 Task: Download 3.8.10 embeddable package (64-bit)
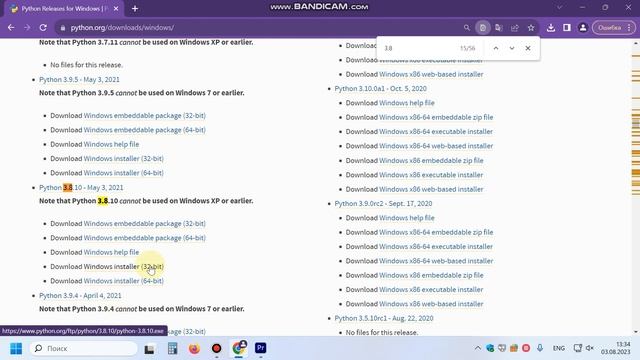pyautogui.click(x=144, y=238)
